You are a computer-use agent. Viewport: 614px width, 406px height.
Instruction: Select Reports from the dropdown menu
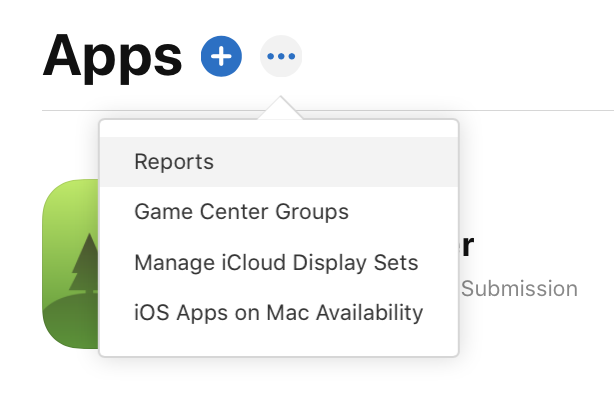pyautogui.click(x=174, y=162)
